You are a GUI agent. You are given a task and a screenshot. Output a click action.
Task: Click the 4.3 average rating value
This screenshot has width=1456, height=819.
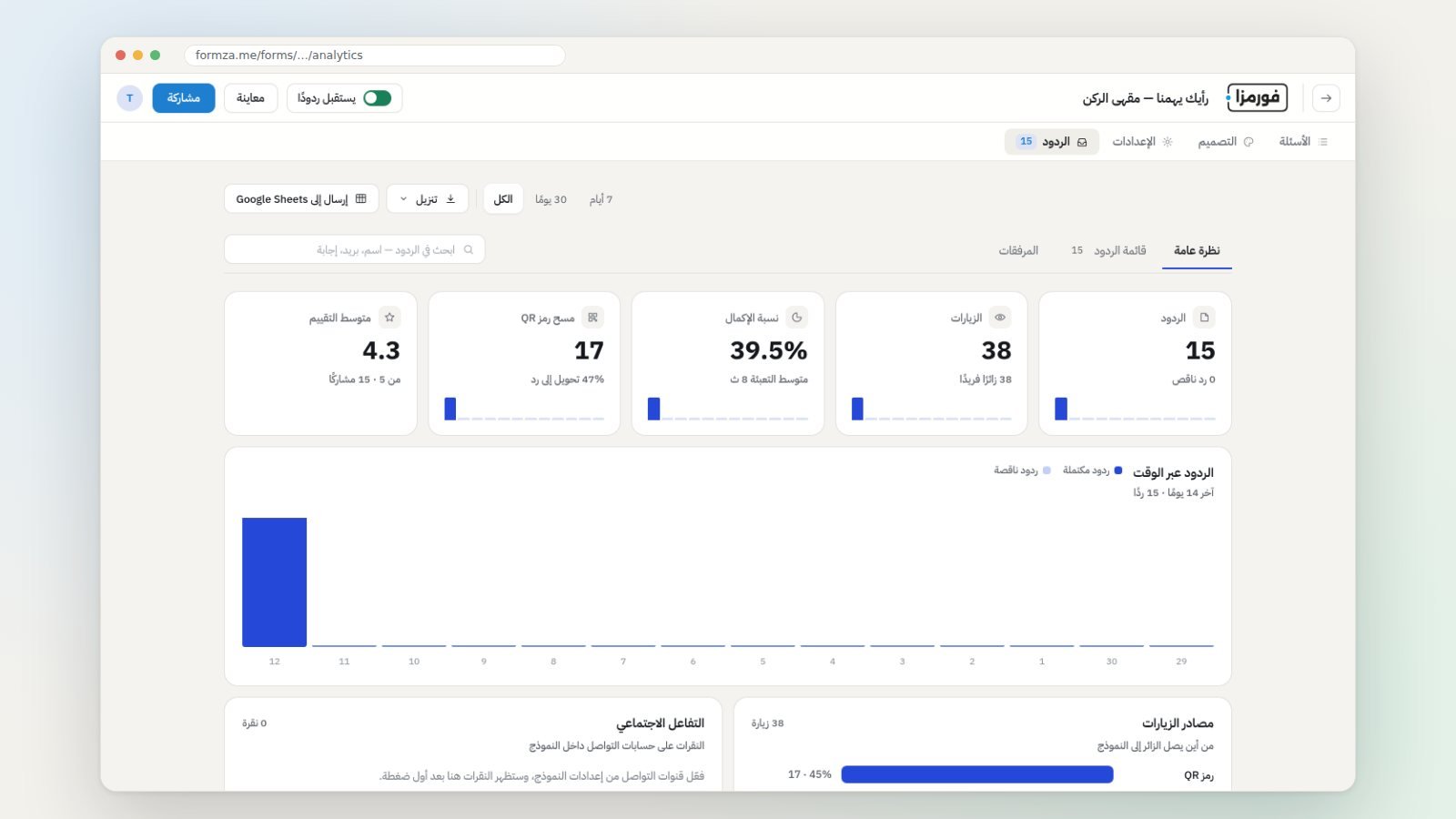(x=381, y=350)
